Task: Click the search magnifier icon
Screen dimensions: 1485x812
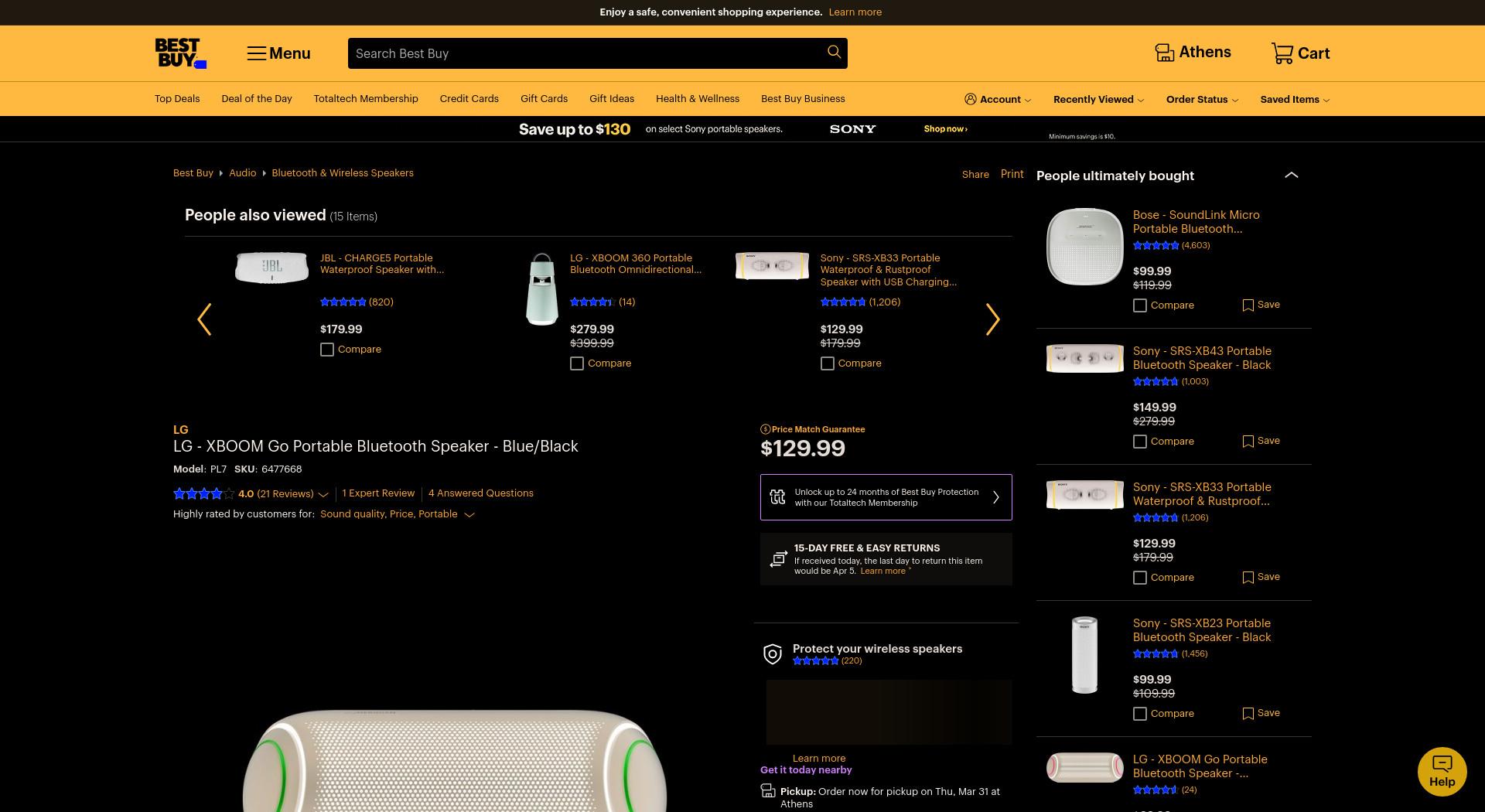Action: tap(834, 52)
